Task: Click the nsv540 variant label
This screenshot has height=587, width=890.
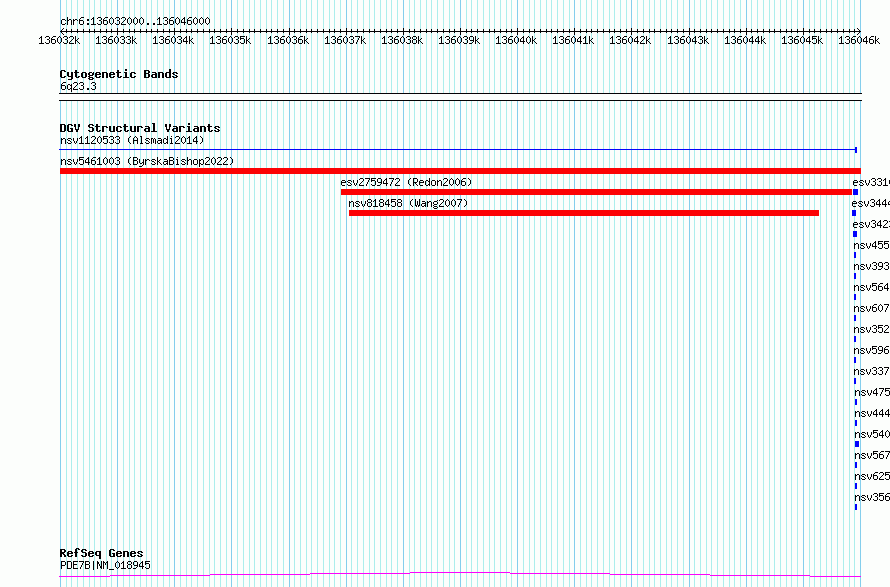Action: [872, 434]
